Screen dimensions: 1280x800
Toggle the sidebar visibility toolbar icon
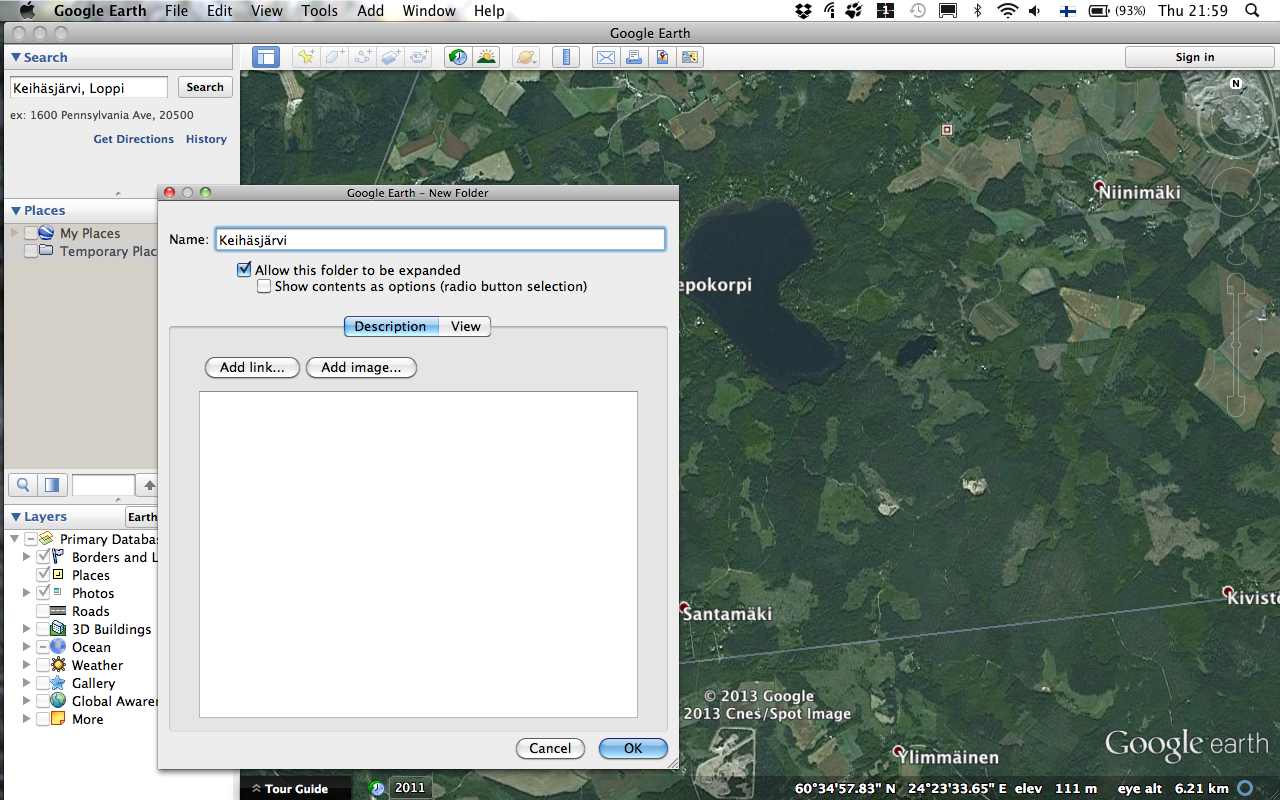[266, 57]
